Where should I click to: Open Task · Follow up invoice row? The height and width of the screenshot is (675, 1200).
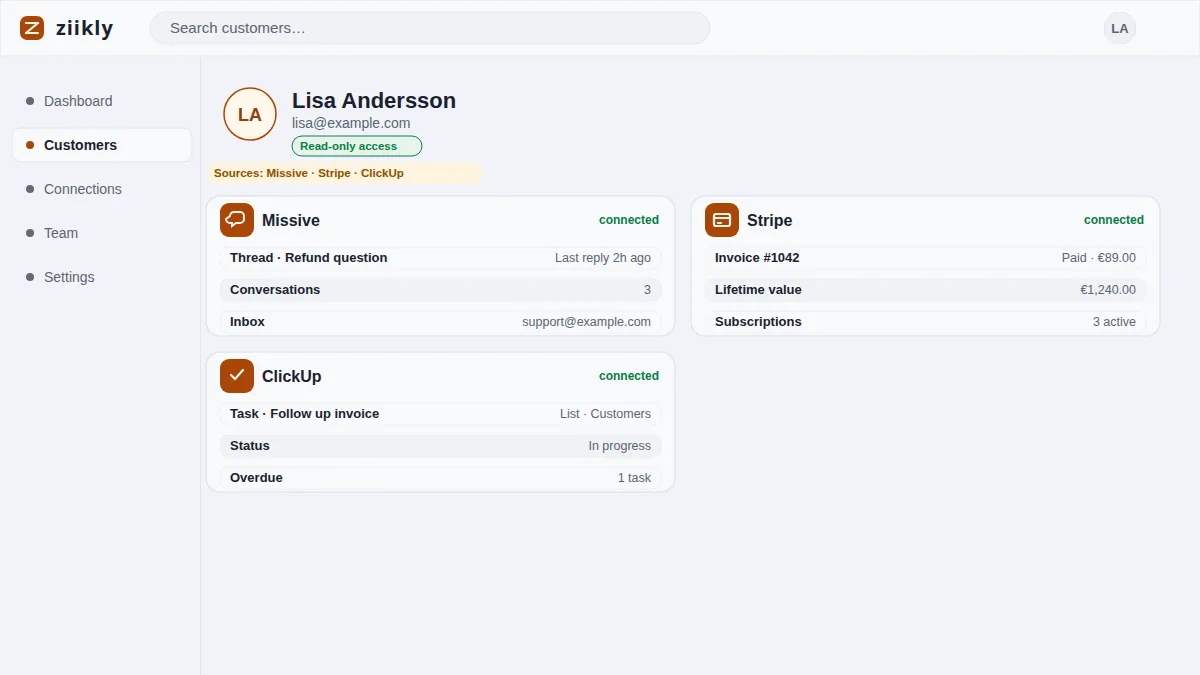440,414
